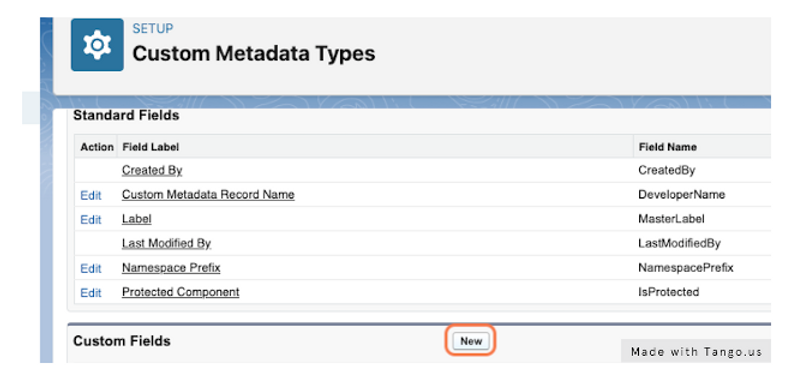Select the CreatedBy field name cell

[666, 171]
